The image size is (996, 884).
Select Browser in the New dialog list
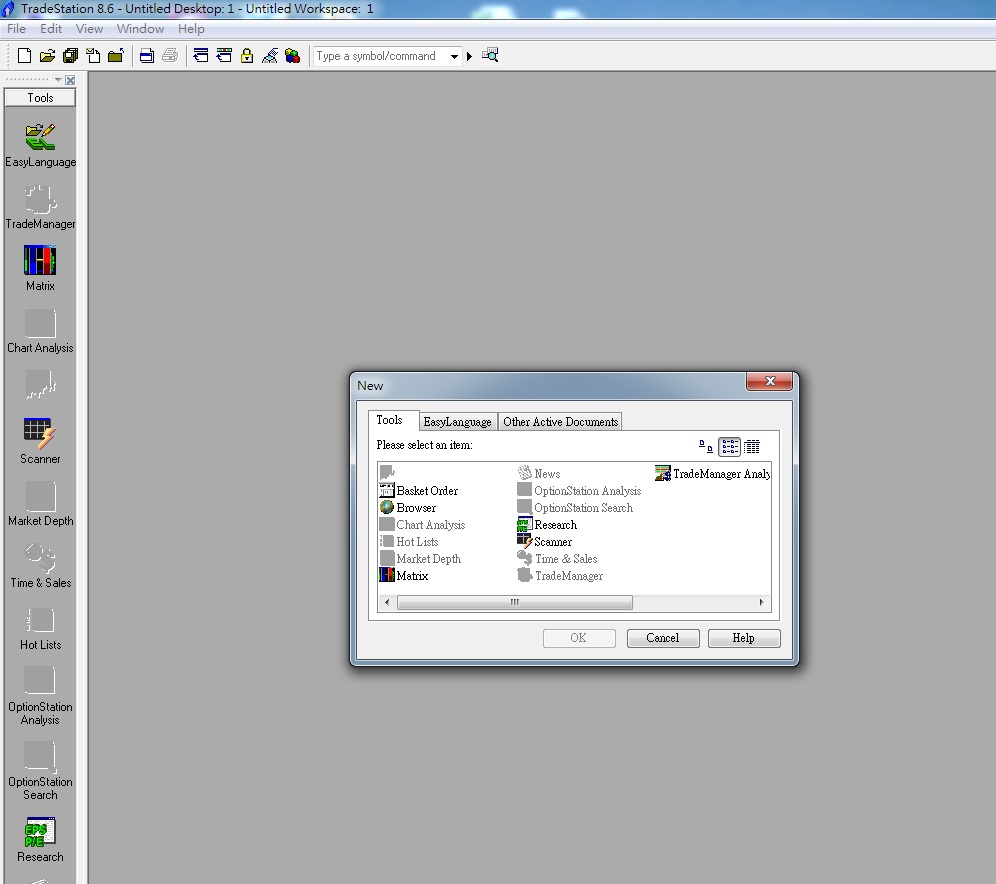point(408,508)
